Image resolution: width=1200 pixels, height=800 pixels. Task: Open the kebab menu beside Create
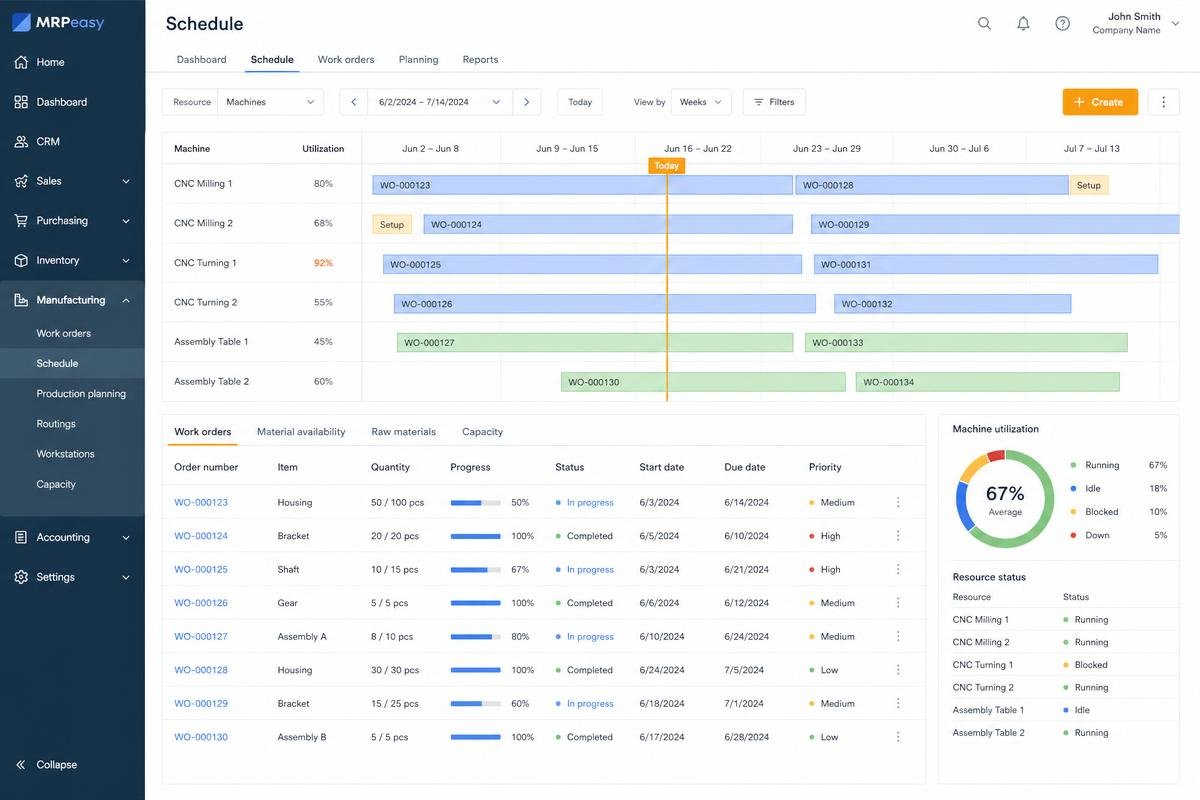click(x=1163, y=102)
